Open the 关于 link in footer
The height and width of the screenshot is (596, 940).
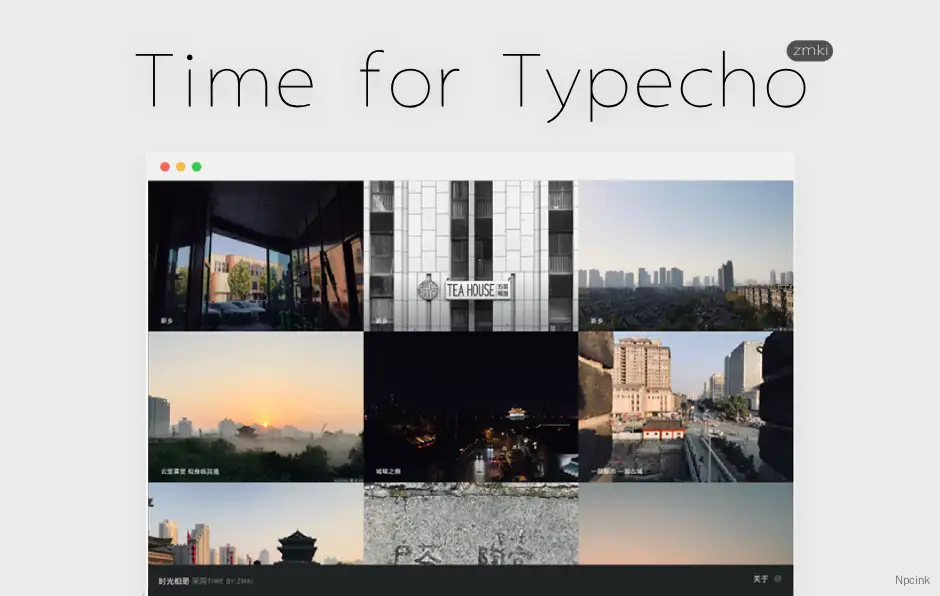click(760, 579)
